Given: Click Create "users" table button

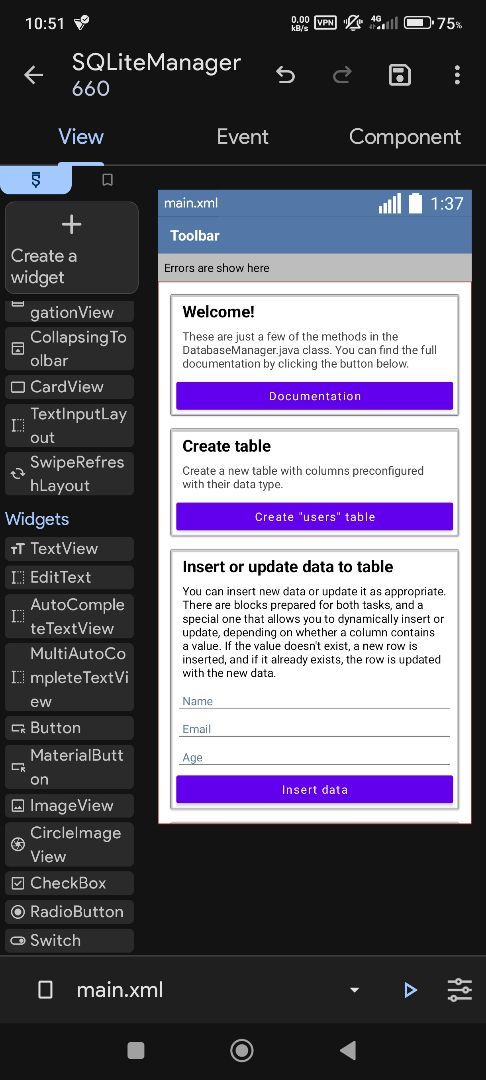Looking at the screenshot, I should point(315,517).
